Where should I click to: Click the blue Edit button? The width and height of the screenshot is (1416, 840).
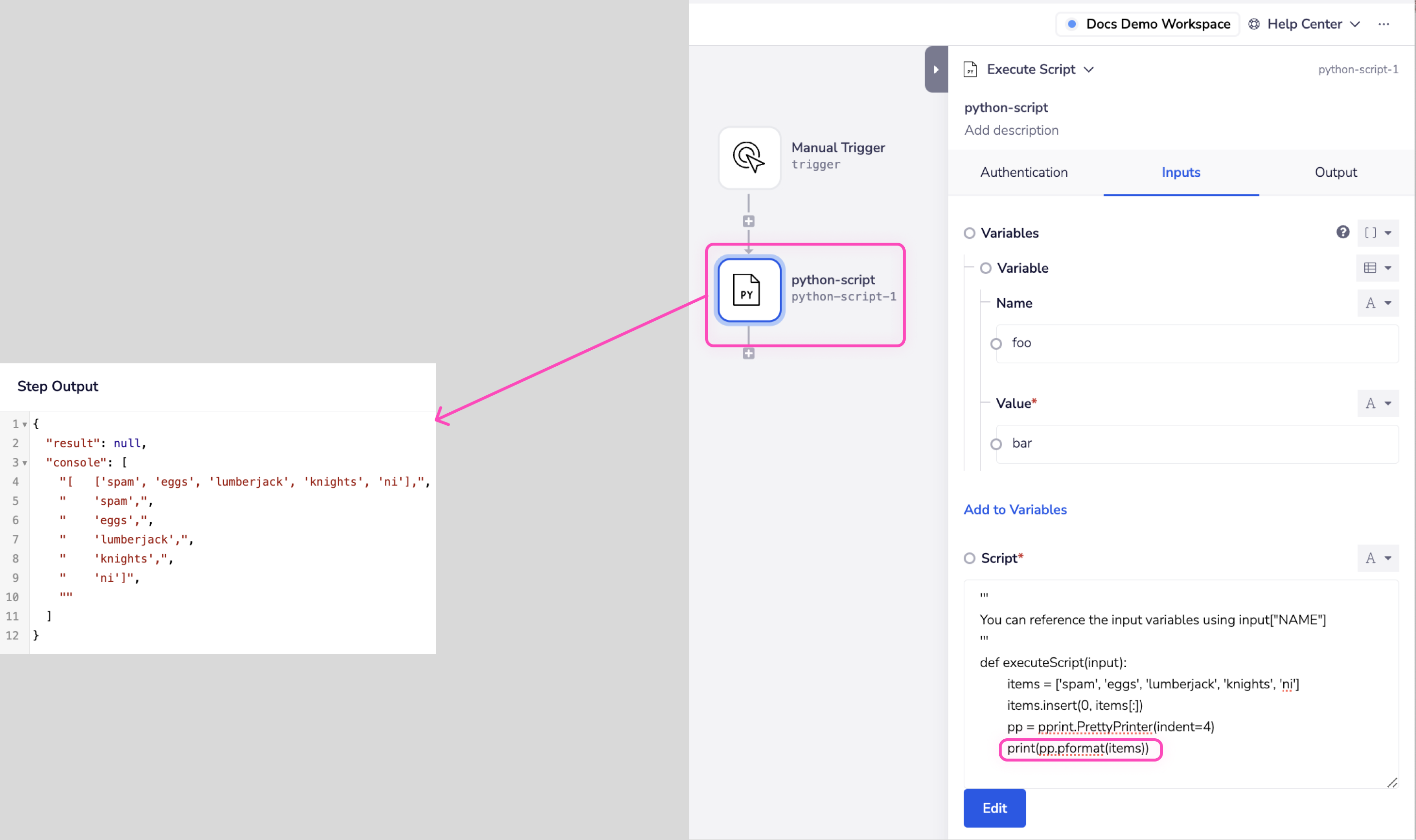[994, 808]
